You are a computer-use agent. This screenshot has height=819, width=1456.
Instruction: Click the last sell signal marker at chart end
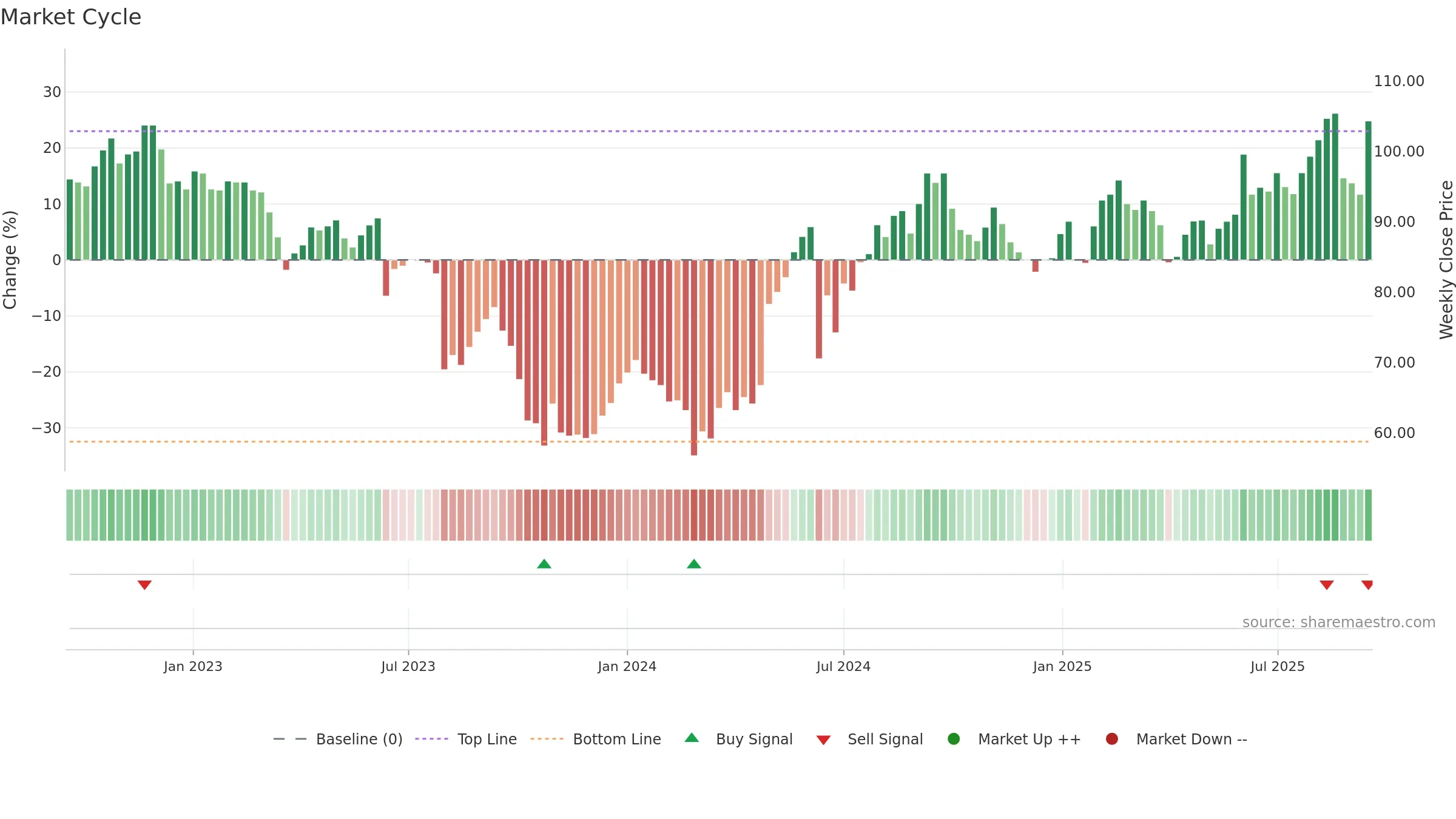[x=1367, y=585]
